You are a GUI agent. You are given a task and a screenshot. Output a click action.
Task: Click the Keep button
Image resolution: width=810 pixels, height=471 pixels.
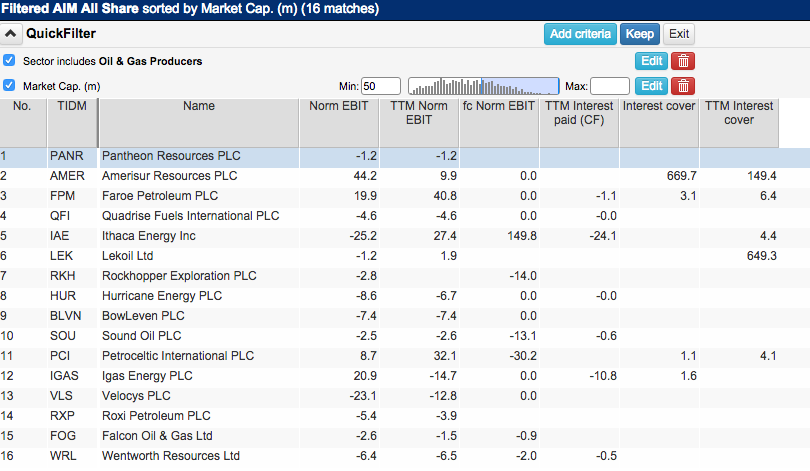click(640, 34)
